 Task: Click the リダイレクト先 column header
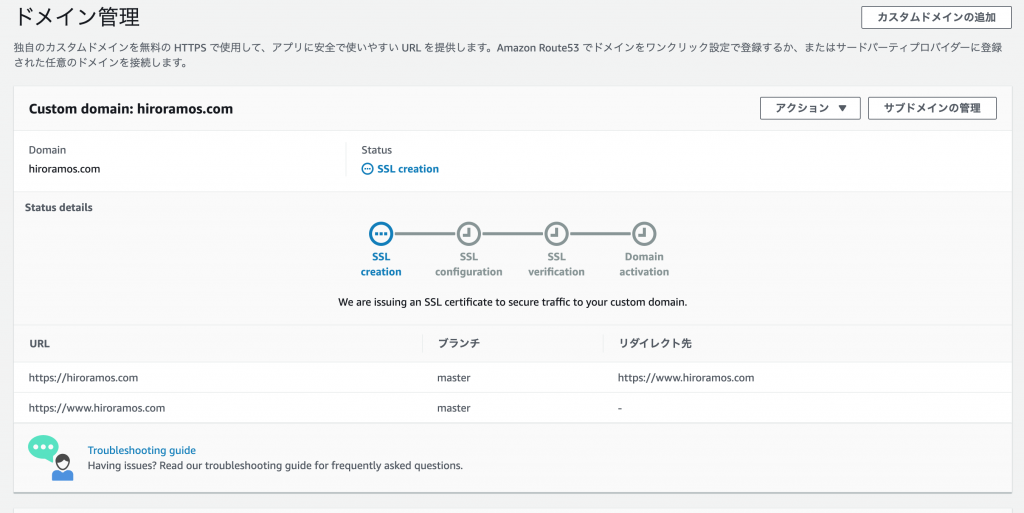pos(654,343)
